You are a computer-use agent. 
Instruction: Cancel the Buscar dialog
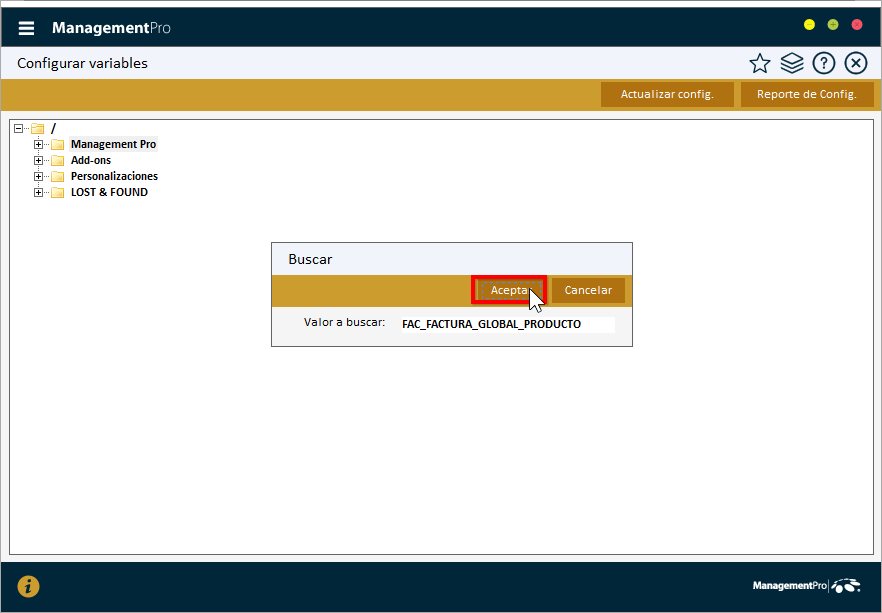[588, 290]
